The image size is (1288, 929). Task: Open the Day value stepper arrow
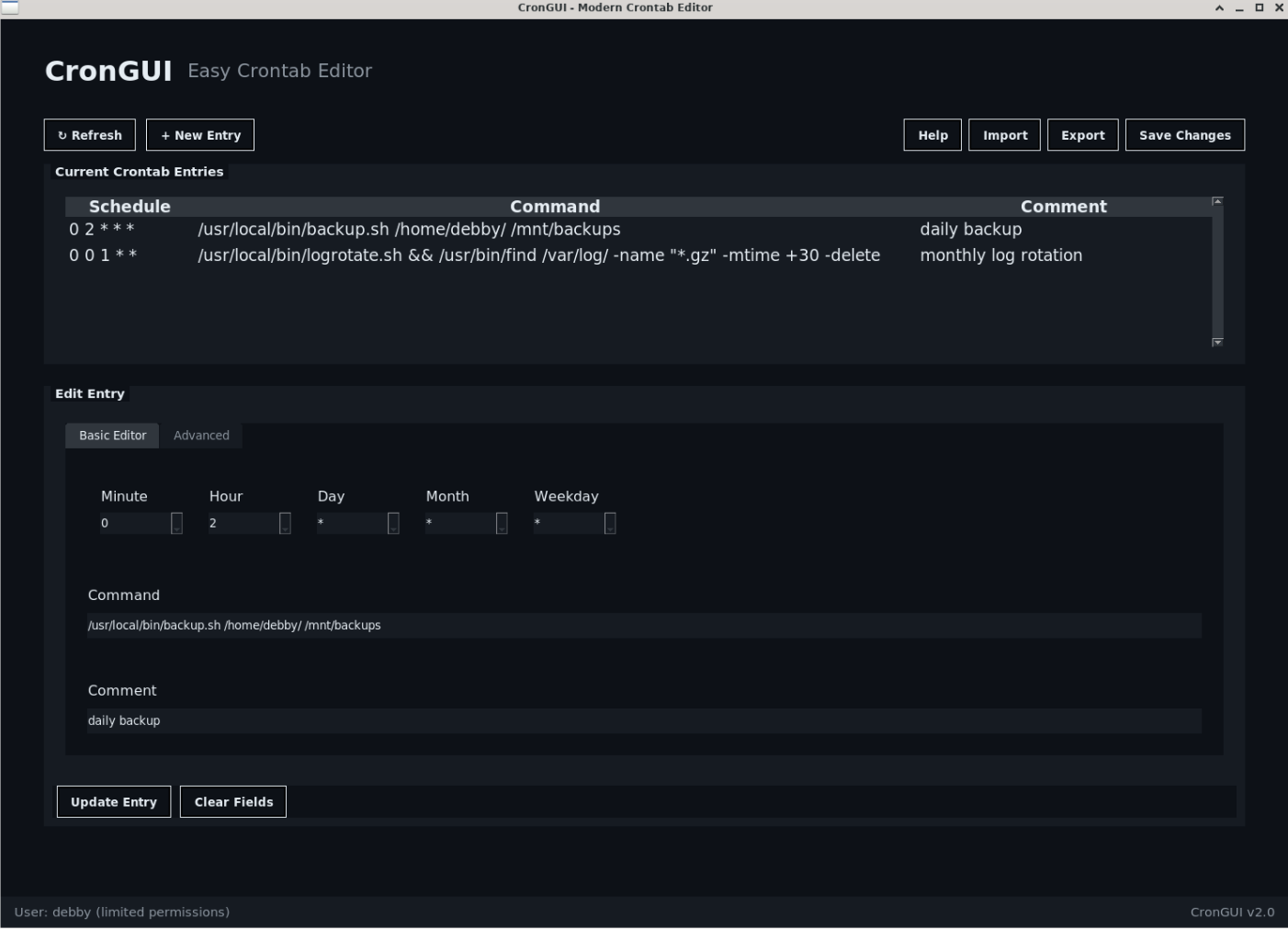pos(392,523)
